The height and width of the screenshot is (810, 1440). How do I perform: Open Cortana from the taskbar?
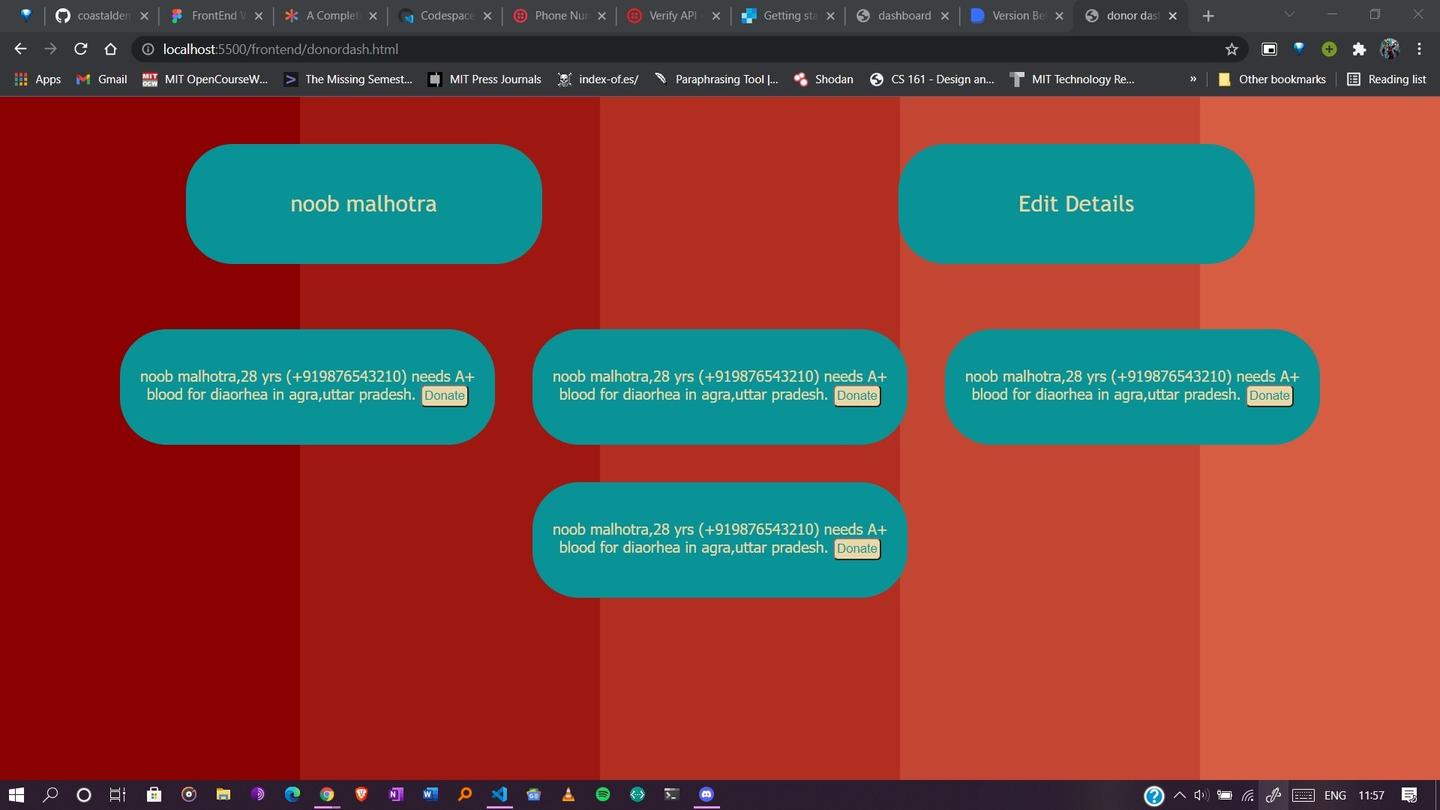coord(84,795)
